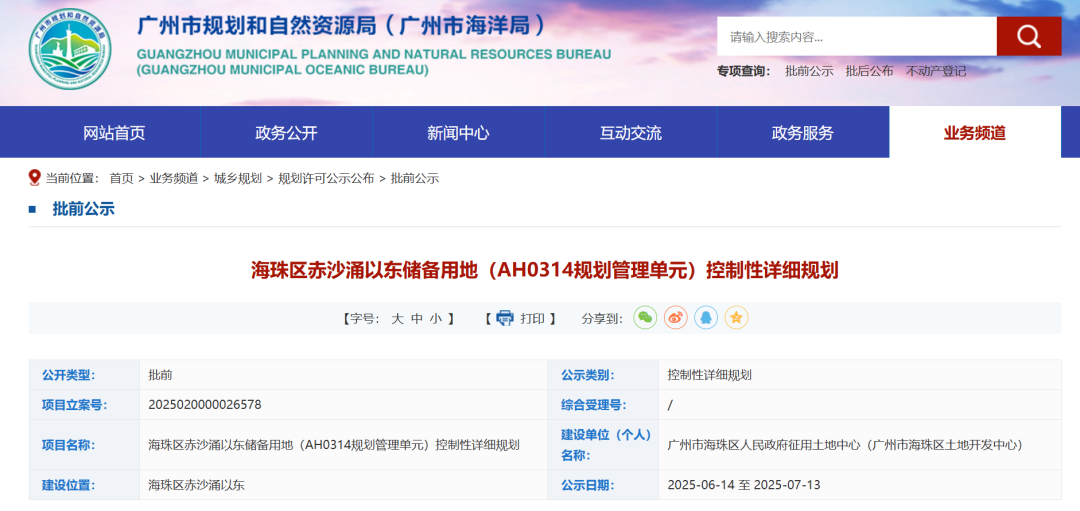This screenshot has height=511, width=1080.
Task: Click project number 2025020000026578
Action: click(x=205, y=404)
